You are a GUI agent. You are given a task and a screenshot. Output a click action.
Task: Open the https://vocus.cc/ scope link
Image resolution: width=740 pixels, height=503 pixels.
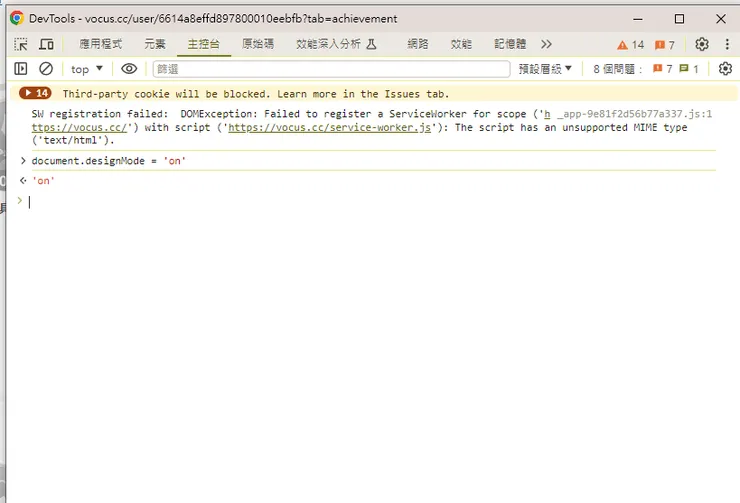(79, 127)
